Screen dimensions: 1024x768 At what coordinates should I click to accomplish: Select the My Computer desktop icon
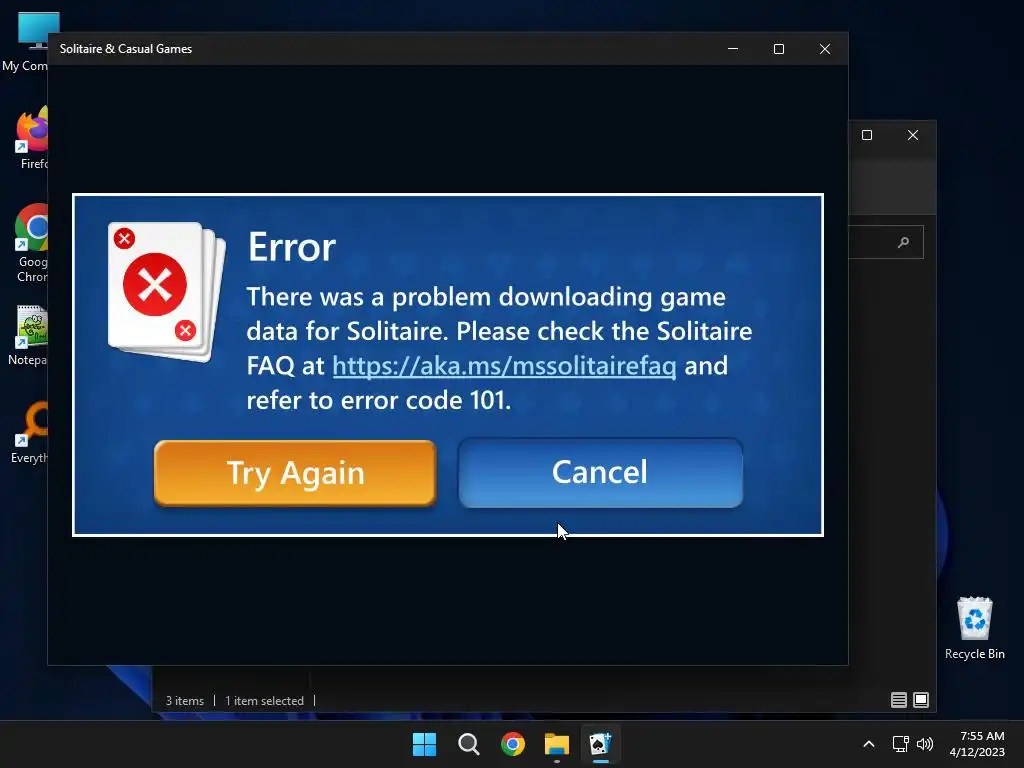25,40
